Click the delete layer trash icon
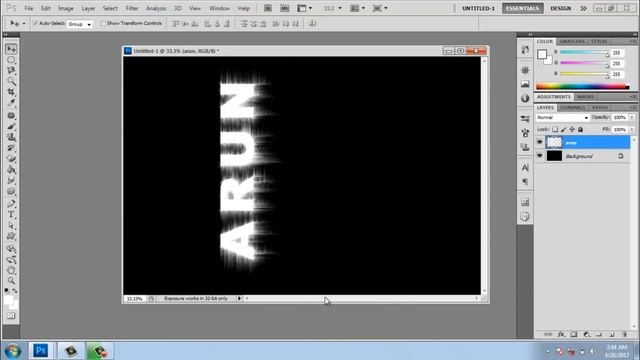The height and width of the screenshot is (360, 640). [624, 334]
